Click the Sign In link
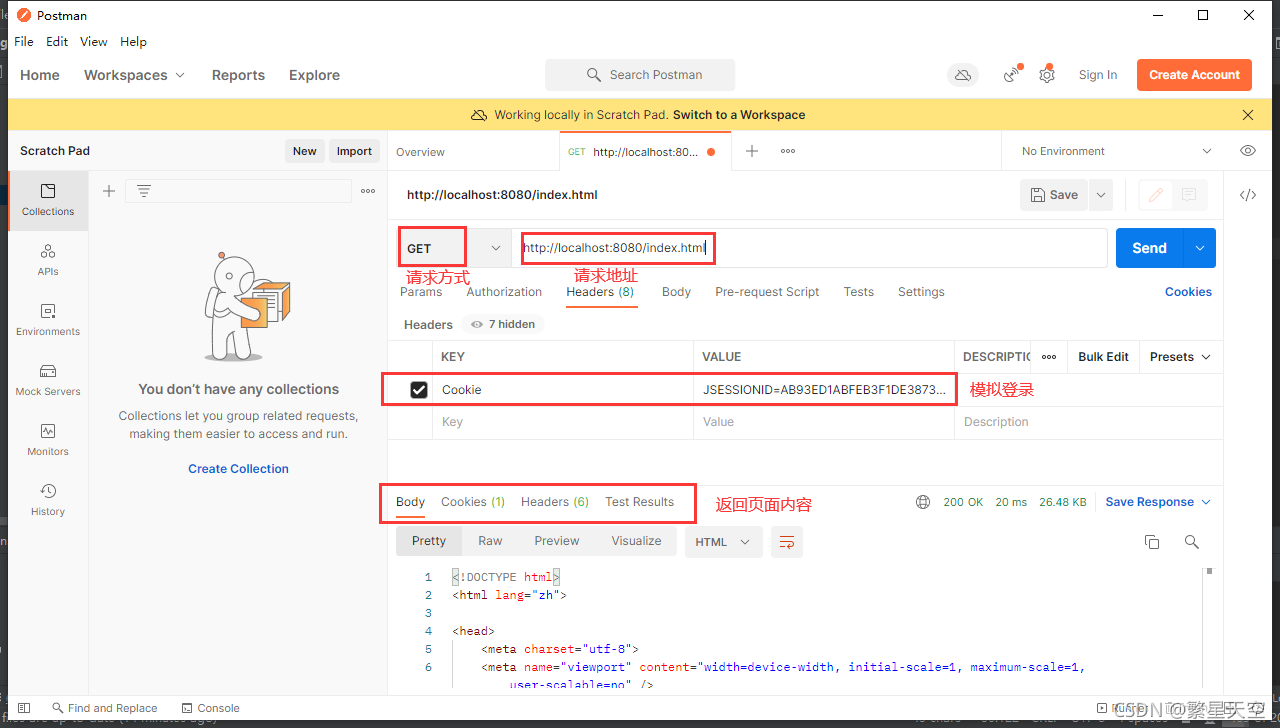The image size is (1280, 728). pos(1098,75)
